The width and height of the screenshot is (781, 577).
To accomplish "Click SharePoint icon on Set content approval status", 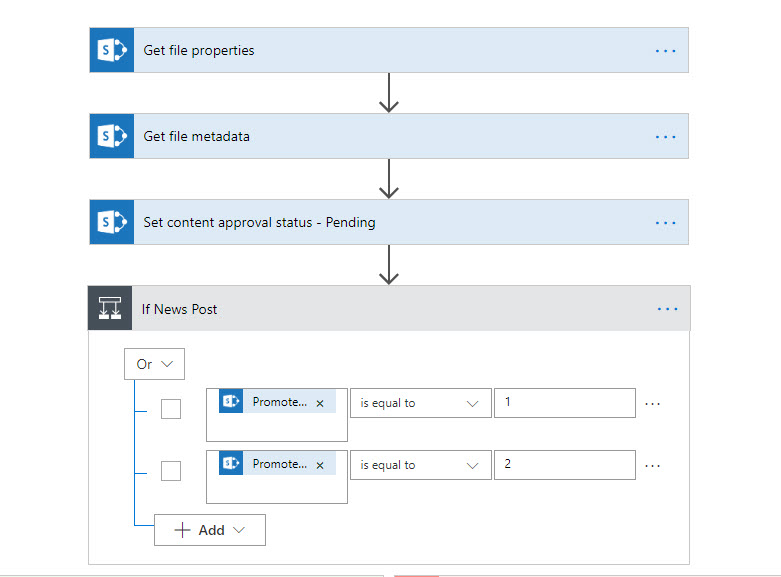I will 111,222.
